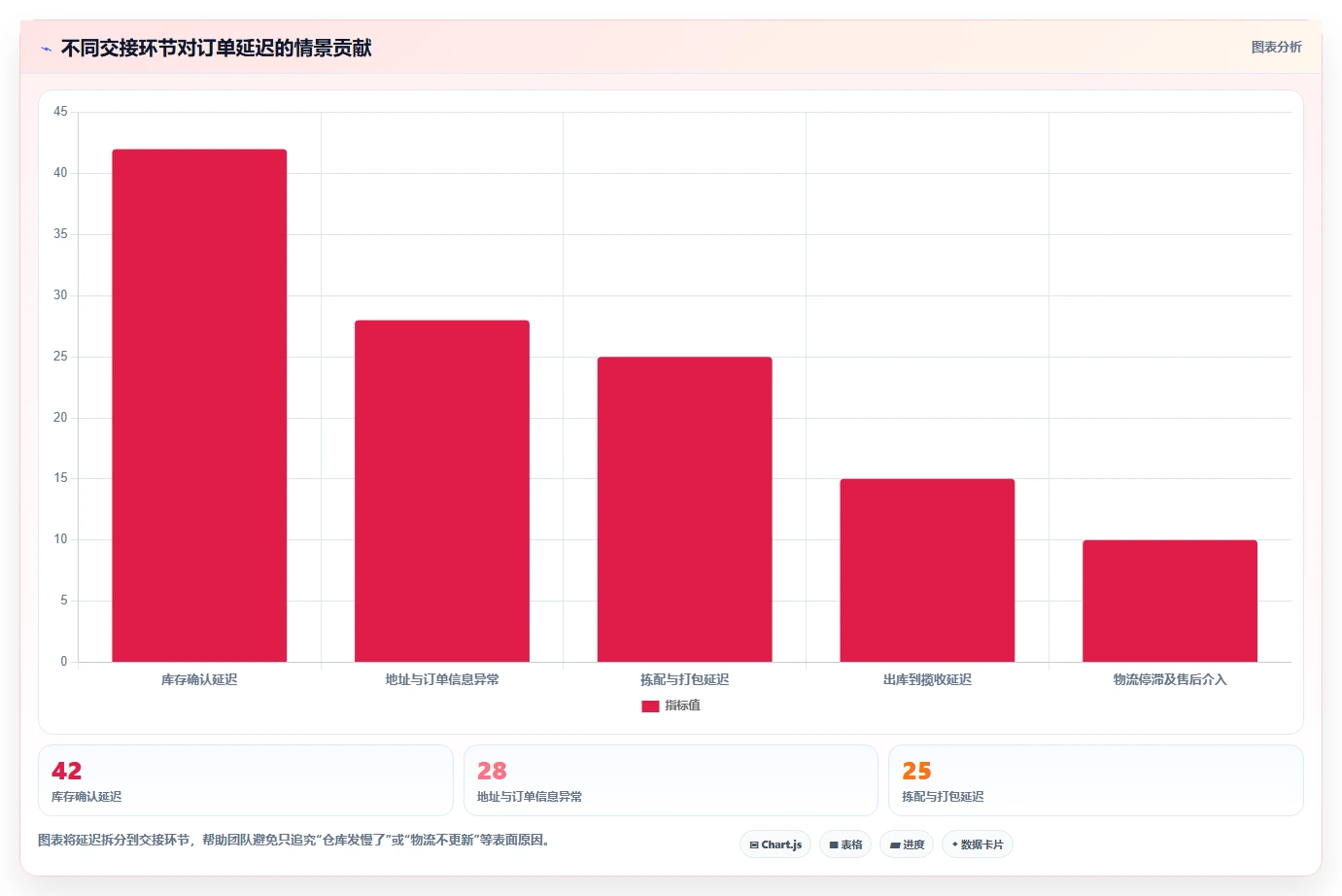Click the 图表分析 label in the header
The image size is (1342, 896).
click(x=1276, y=47)
